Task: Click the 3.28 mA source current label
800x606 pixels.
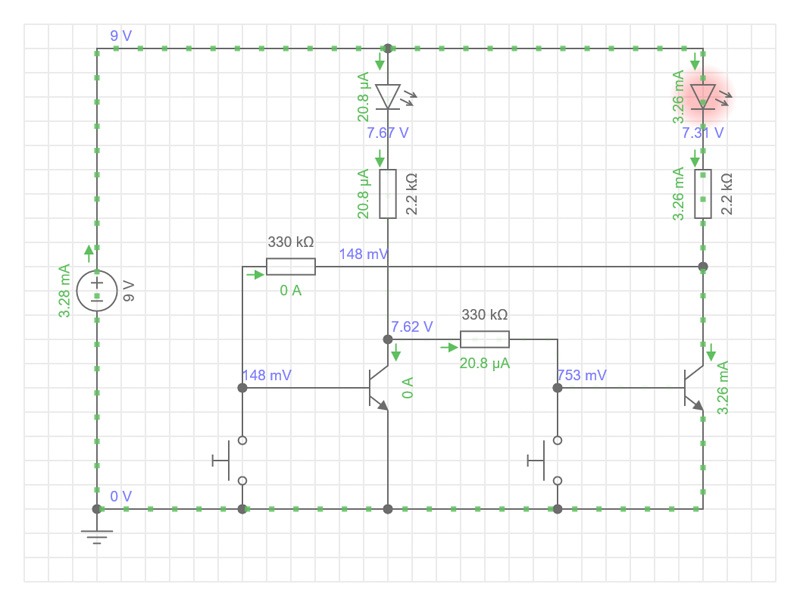Action: point(65,291)
